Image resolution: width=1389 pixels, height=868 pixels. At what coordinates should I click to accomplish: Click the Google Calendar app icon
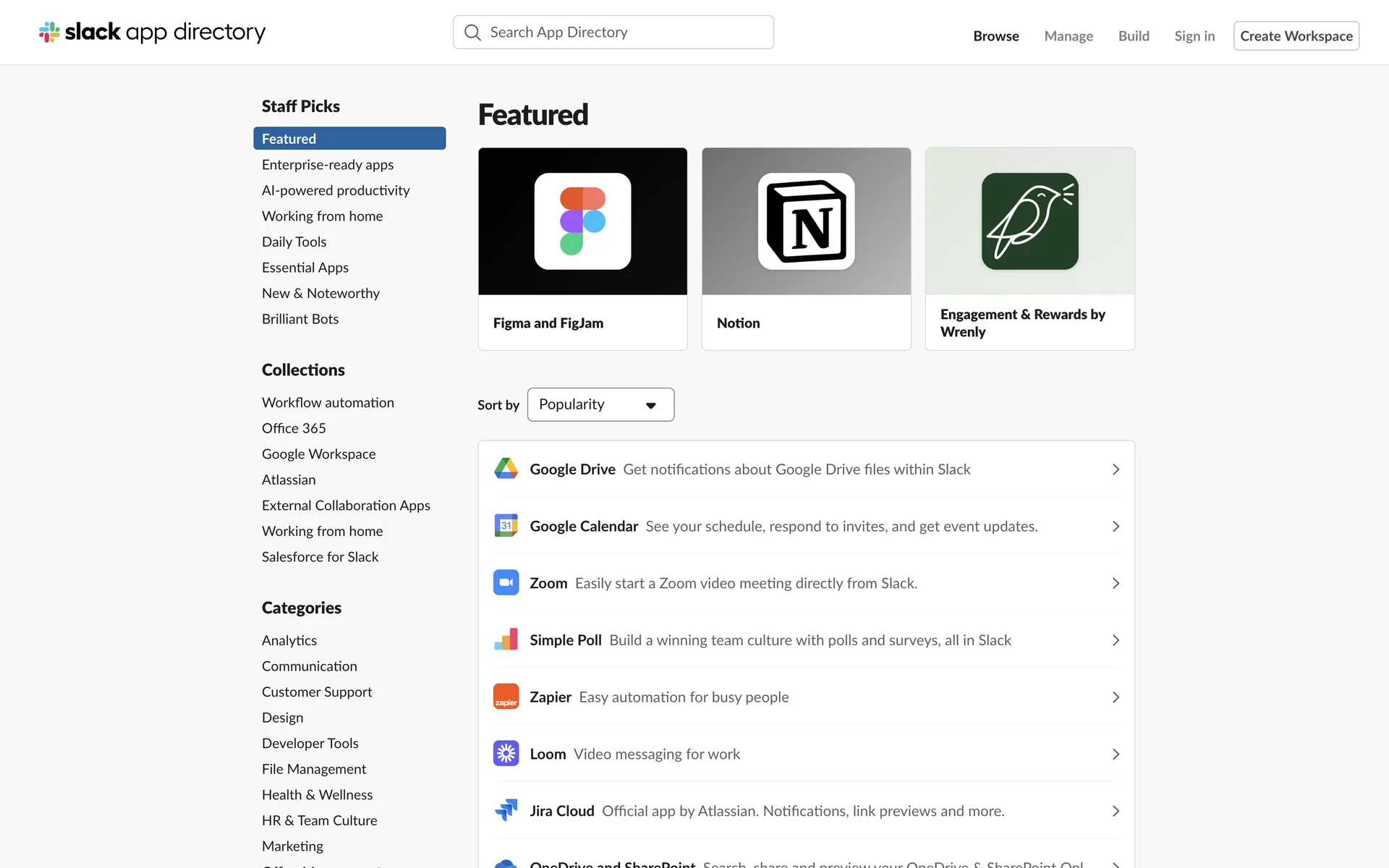point(506,526)
